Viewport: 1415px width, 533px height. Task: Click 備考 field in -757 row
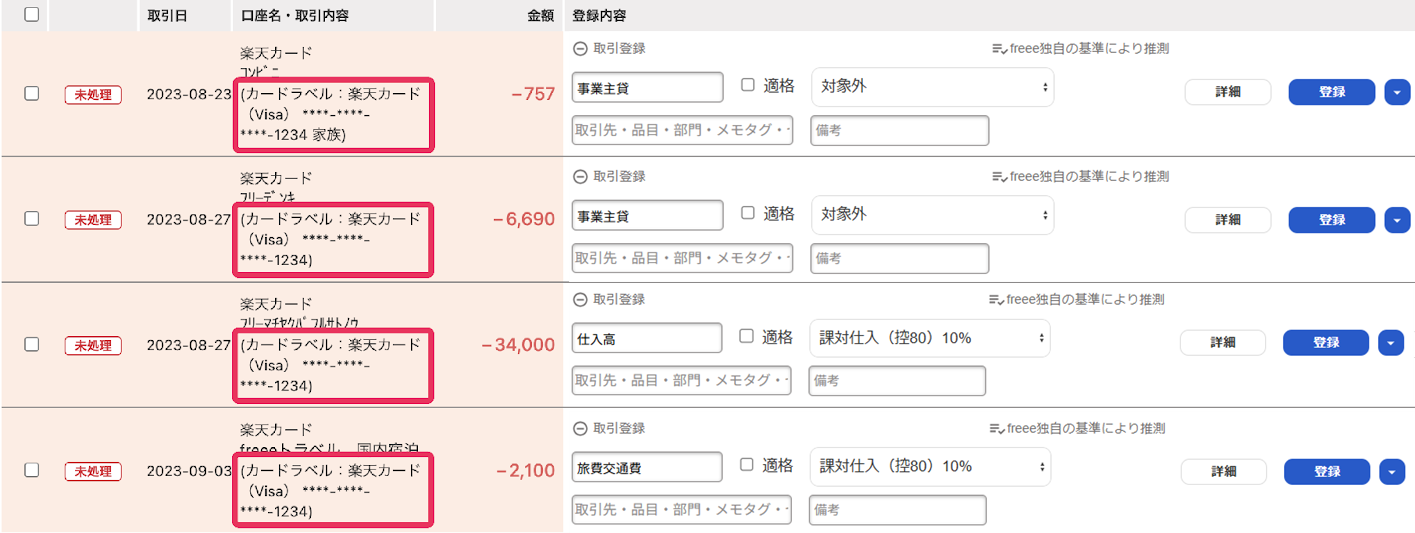pyautogui.click(x=900, y=130)
